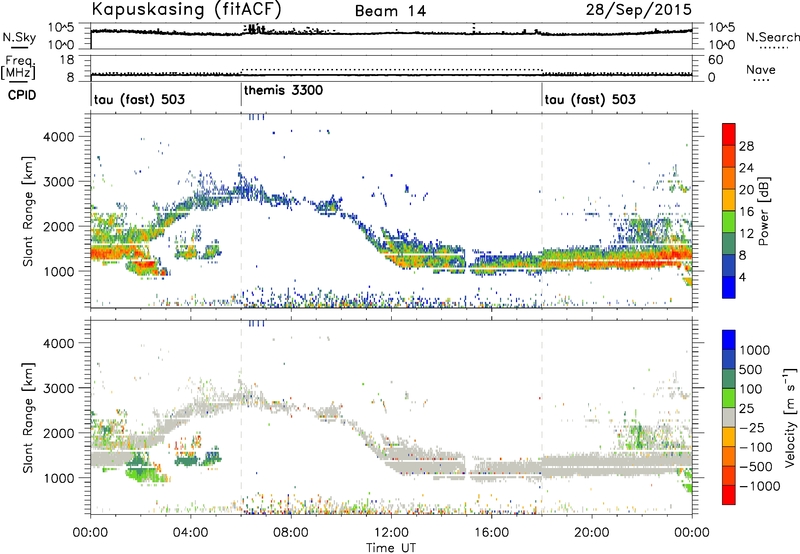This screenshot has height=554, width=800.
Task: Click the CPID row label
Action: tap(22, 95)
